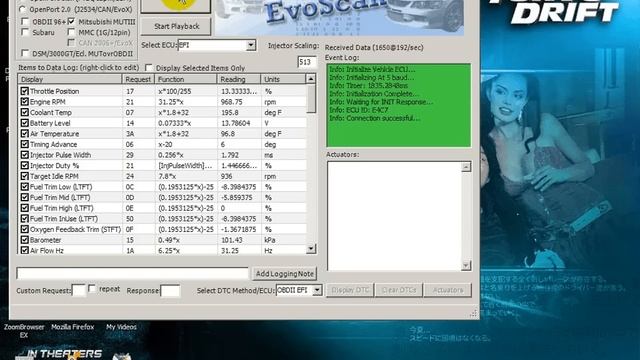Image resolution: width=640 pixels, height=360 pixels.
Task: Toggle the DSM/3000GT/Ed. MUTovrOBDII checkbox
Action: (25, 53)
